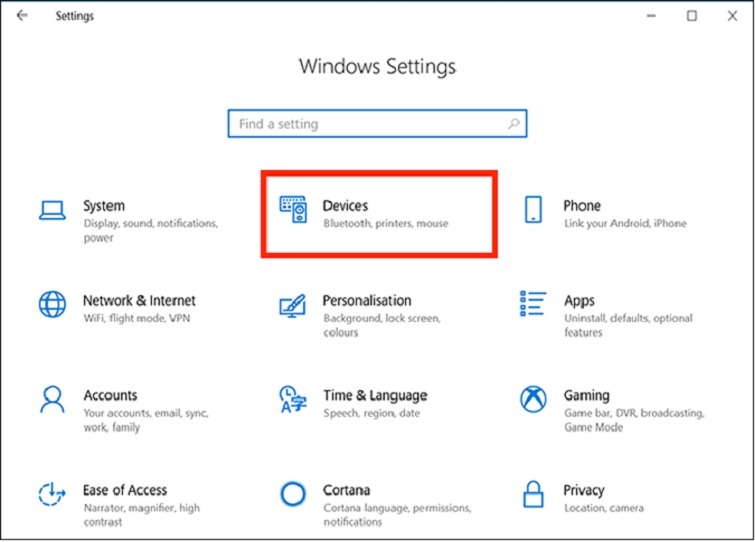The height and width of the screenshot is (542, 755).
Task: Open Cortana via the circle icon
Action: (292, 494)
